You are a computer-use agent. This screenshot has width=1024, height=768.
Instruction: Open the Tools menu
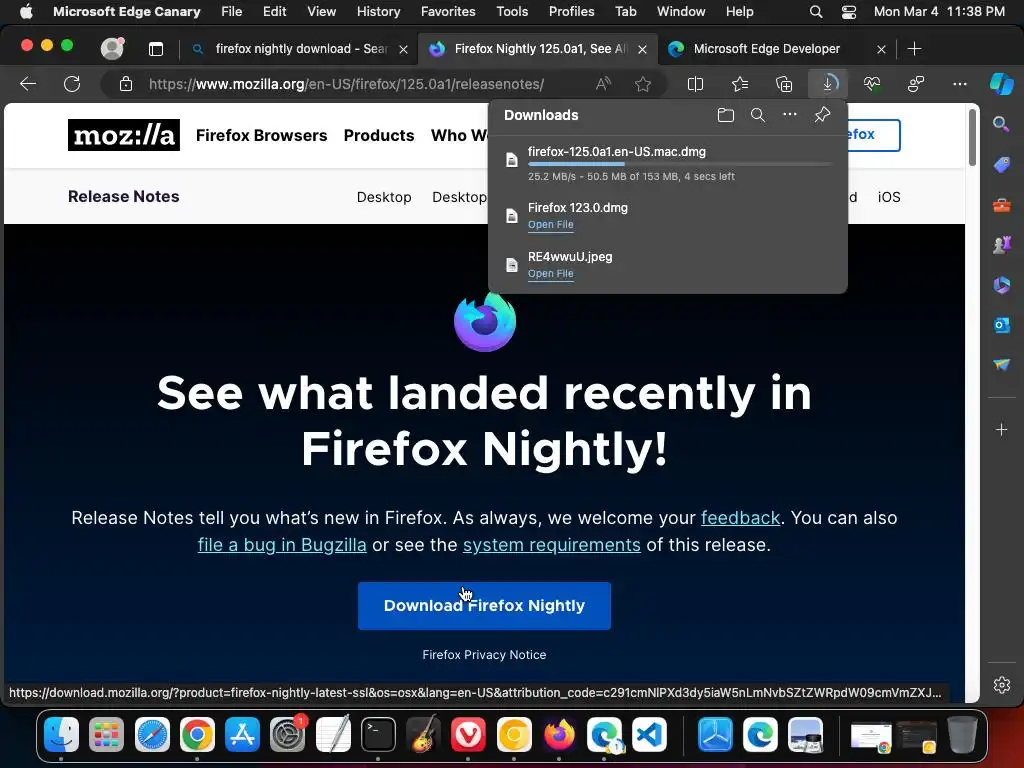[x=512, y=12]
